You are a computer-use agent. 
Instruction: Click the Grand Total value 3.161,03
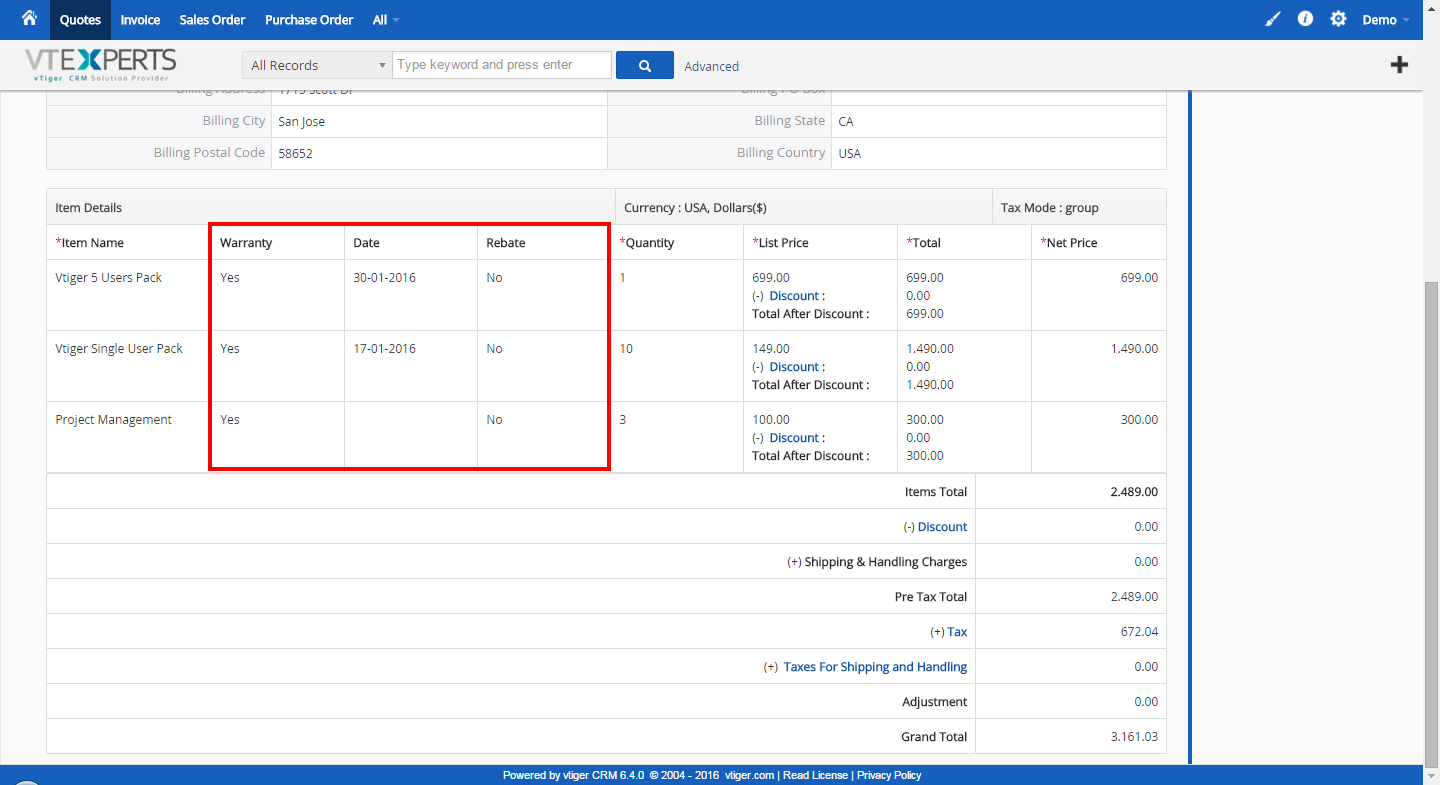(1134, 737)
